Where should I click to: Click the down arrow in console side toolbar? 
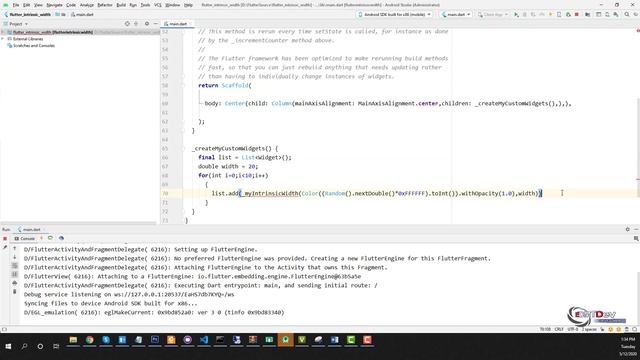coord(15,257)
